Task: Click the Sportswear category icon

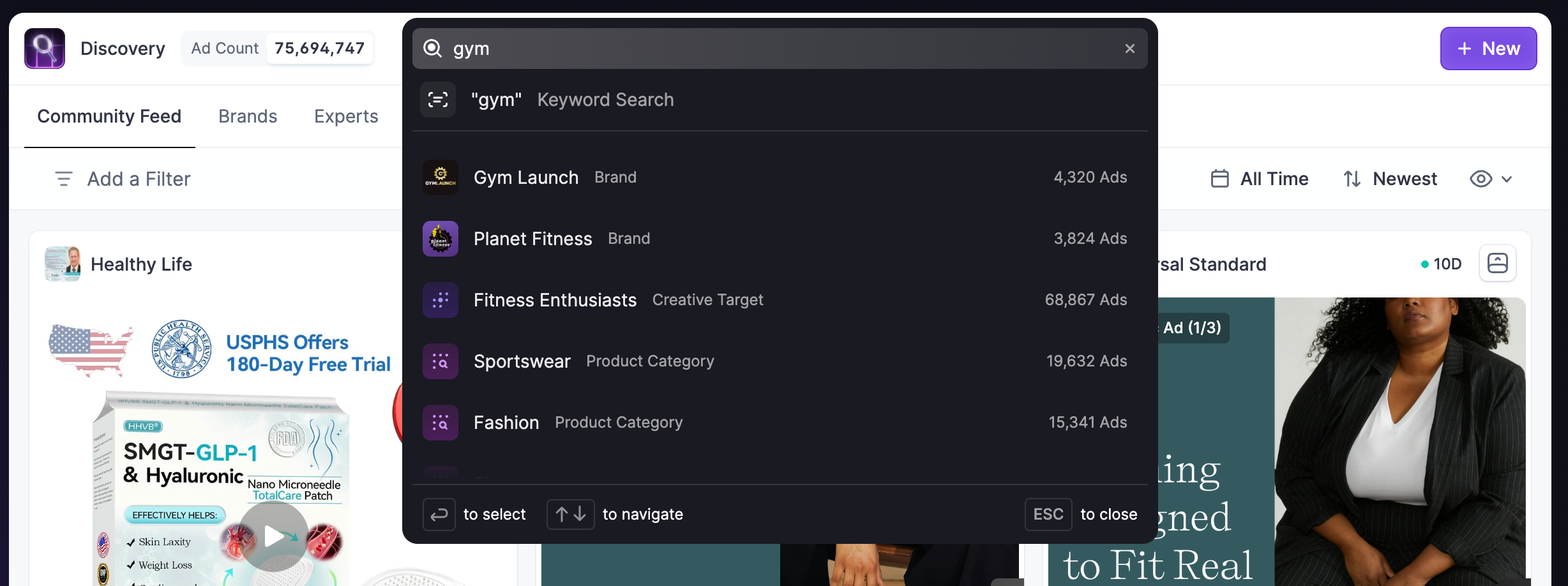Action: coord(441,361)
